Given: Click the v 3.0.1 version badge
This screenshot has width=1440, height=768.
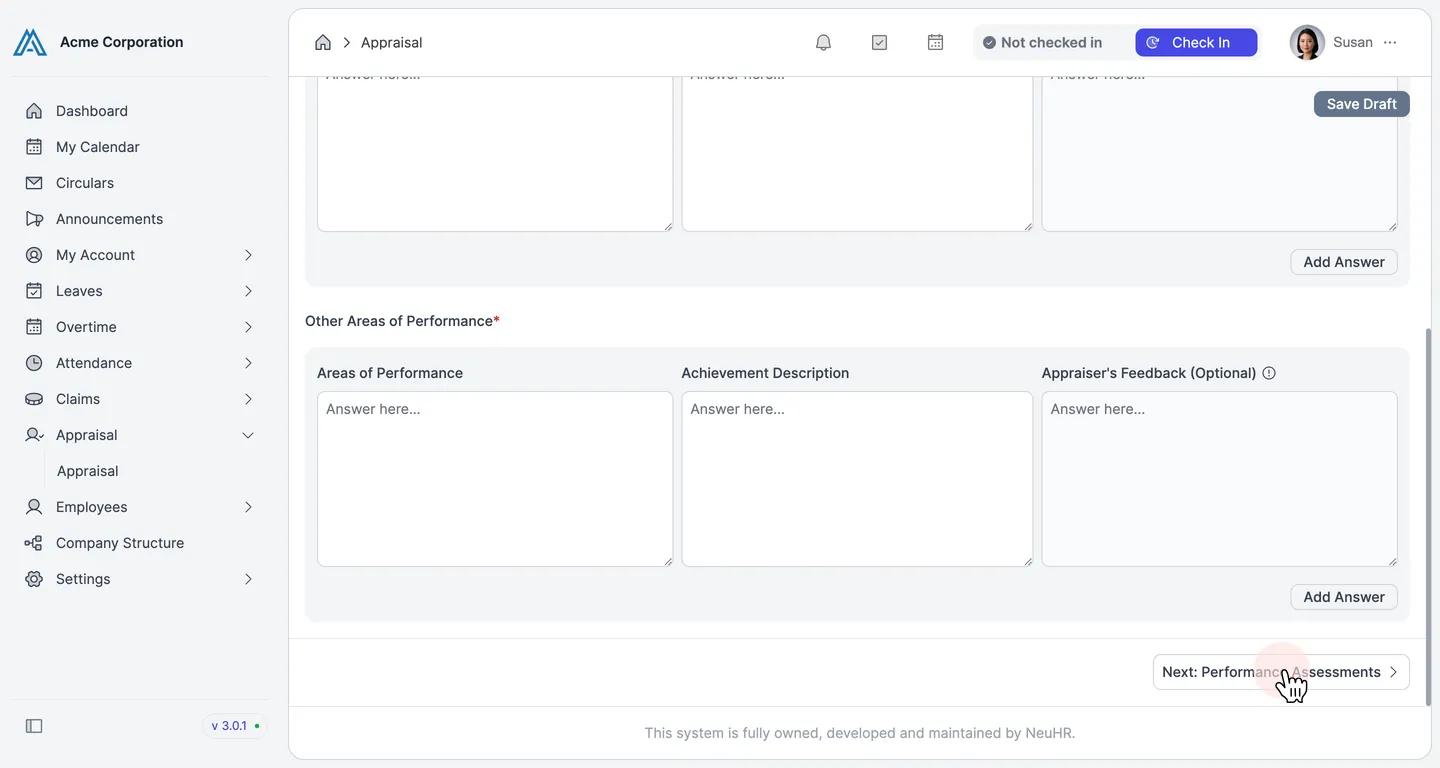Looking at the screenshot, I should click(235, 726).
